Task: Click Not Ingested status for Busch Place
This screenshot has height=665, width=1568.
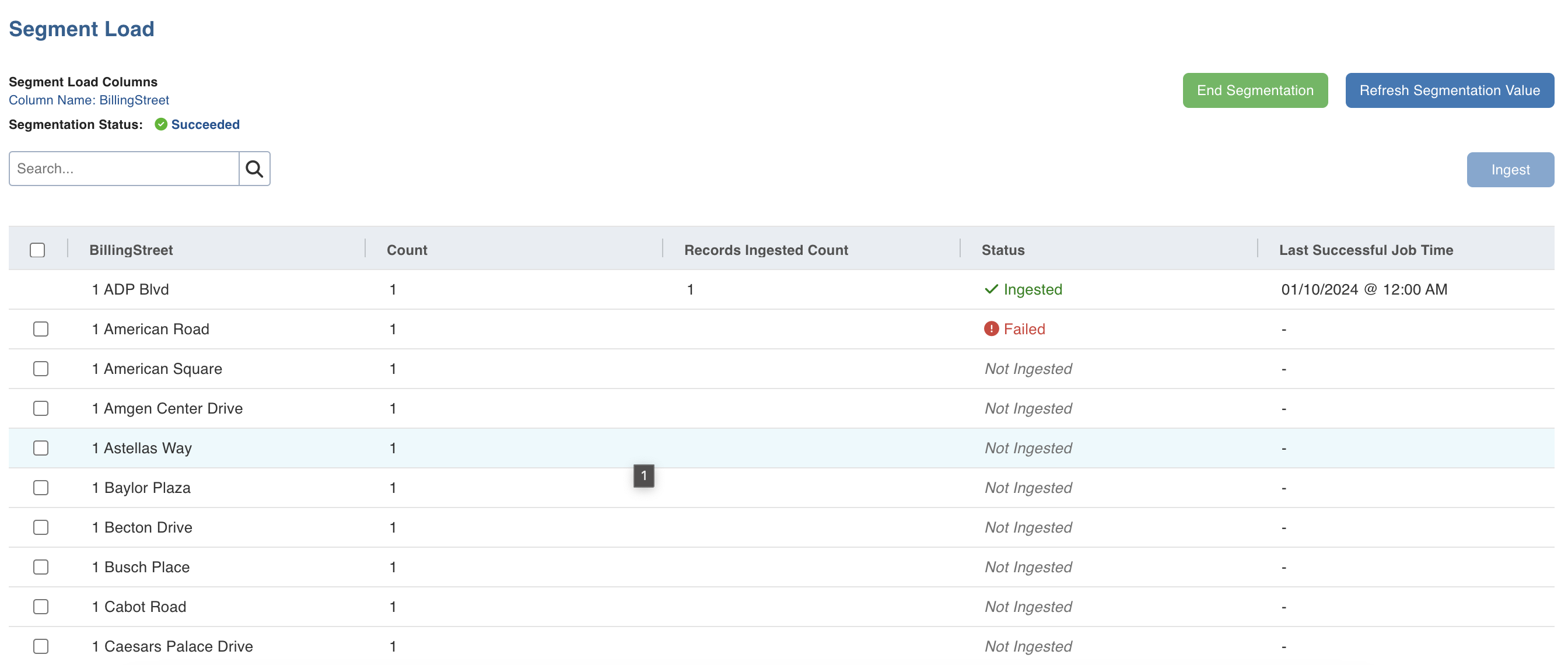Action: [1028, 566]
